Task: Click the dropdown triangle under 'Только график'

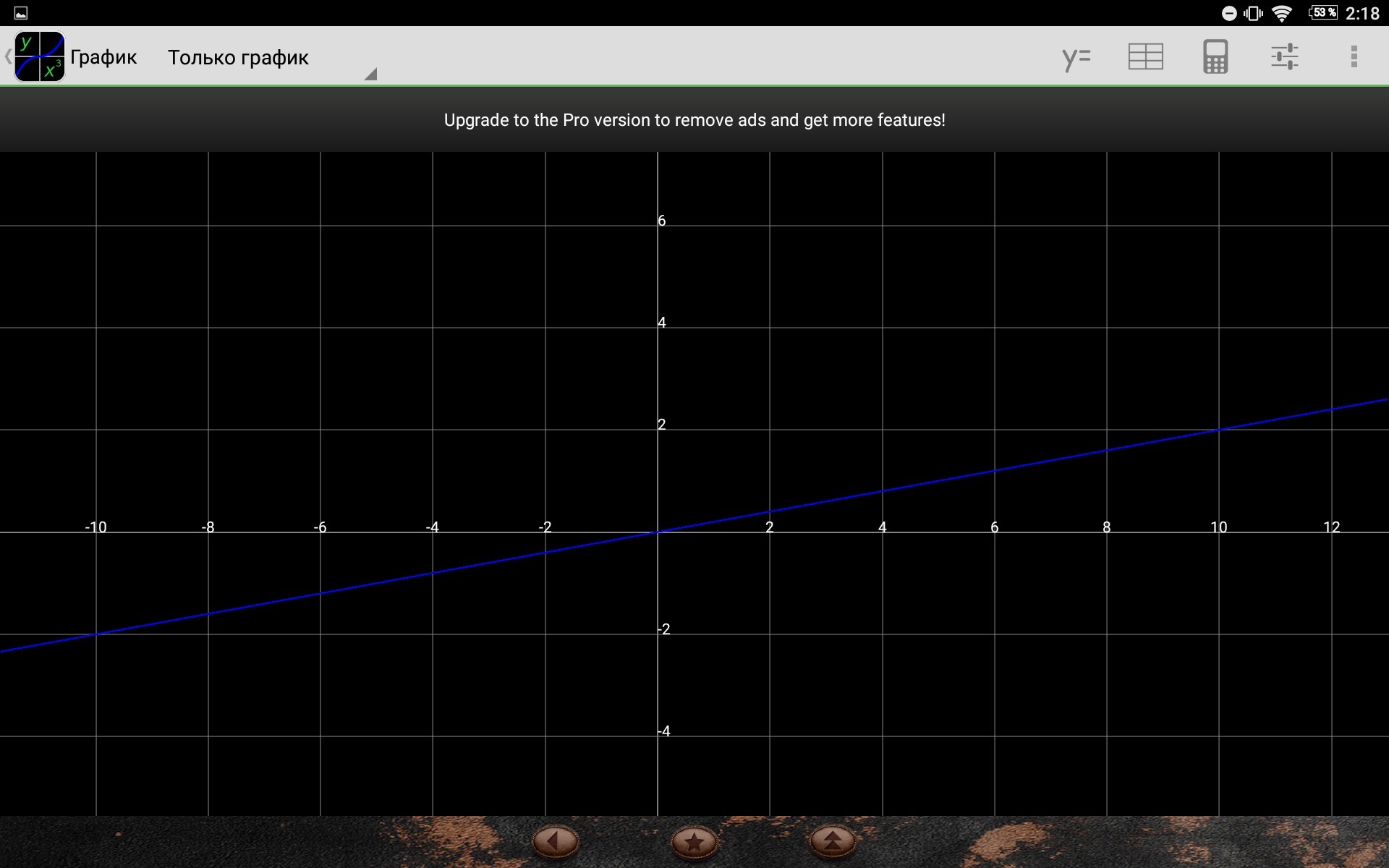Action: tap(370, 74)
